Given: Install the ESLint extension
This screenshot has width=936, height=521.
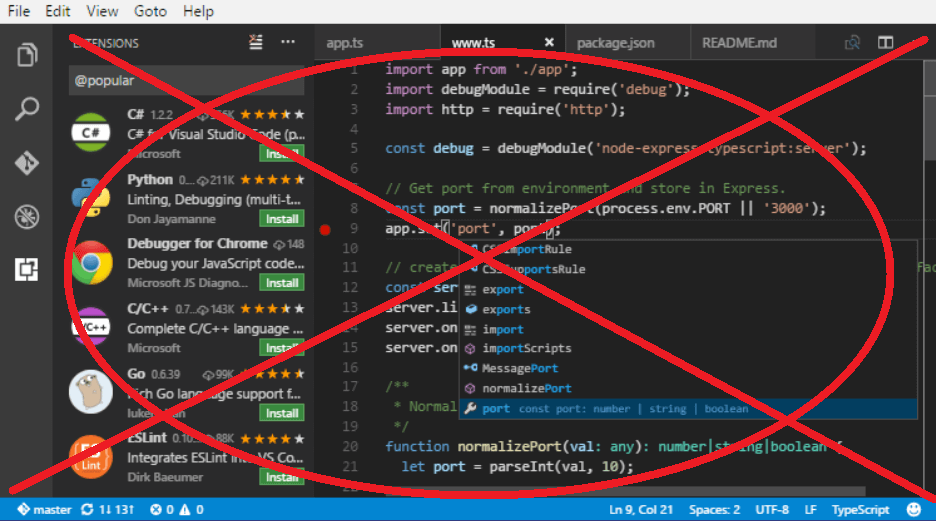Looking at the screenshot, I should coord(282,477).
